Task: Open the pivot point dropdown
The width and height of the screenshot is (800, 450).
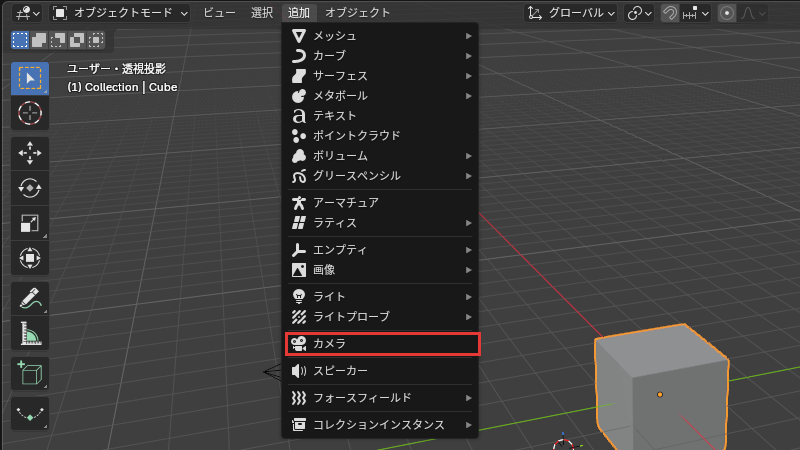Action: 639,13
